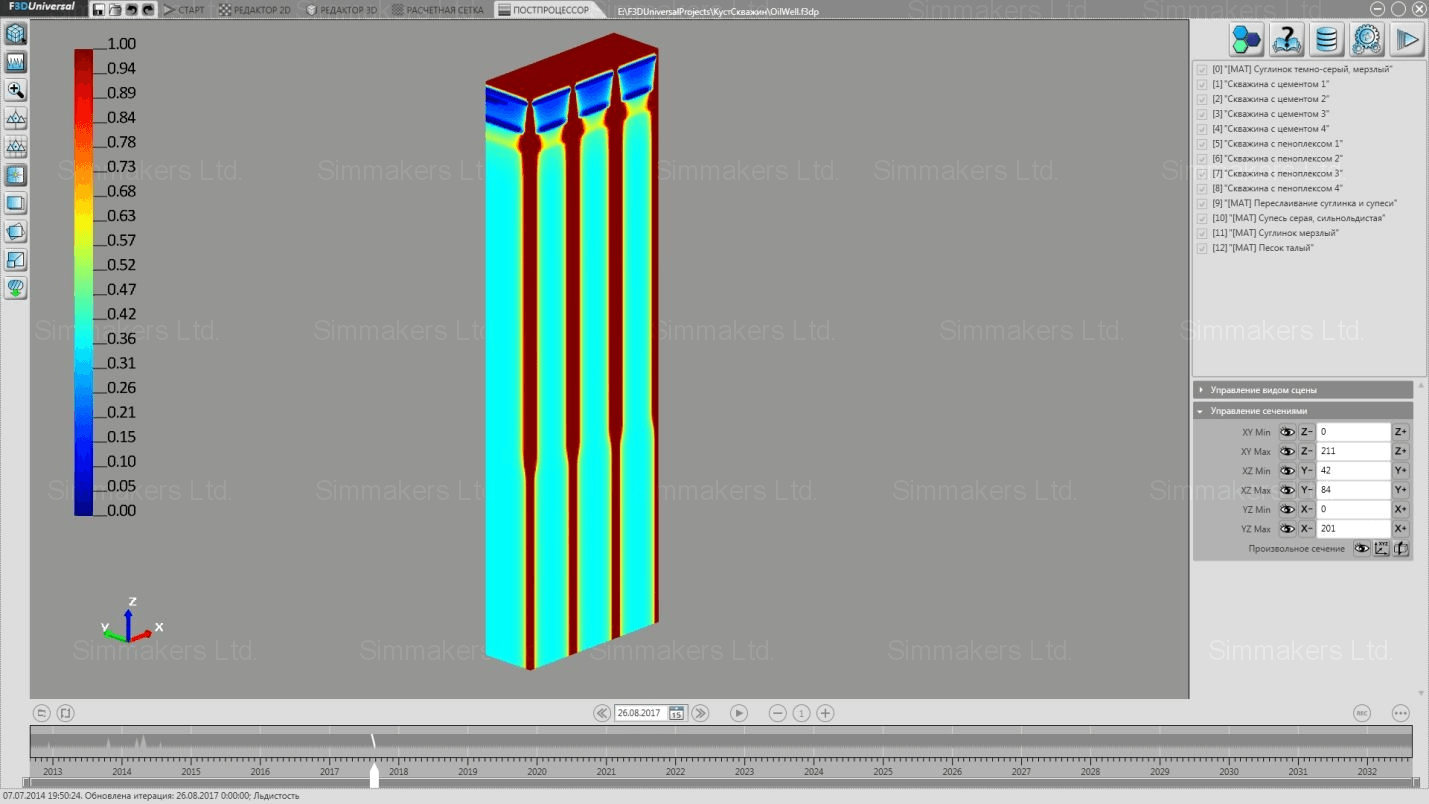This screenshot has height=804, width=1429.
Task: Click the XYZ axes arbitrary section icon
Action: (x=1381, y=548)
